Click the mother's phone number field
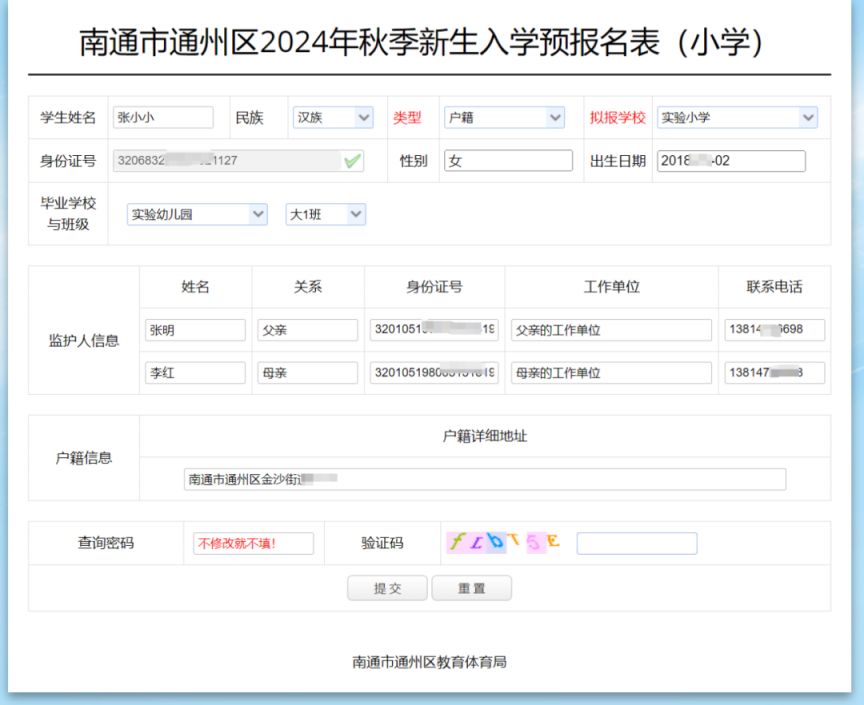Viewport: 864px width, 705px height. click(x=774, y=373)
